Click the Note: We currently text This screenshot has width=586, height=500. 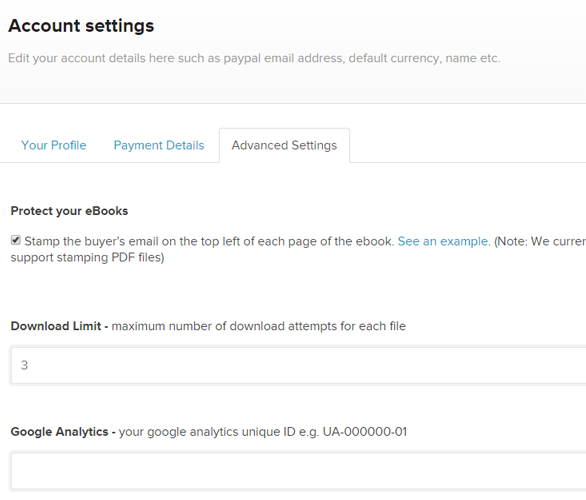tap(540, 241)
